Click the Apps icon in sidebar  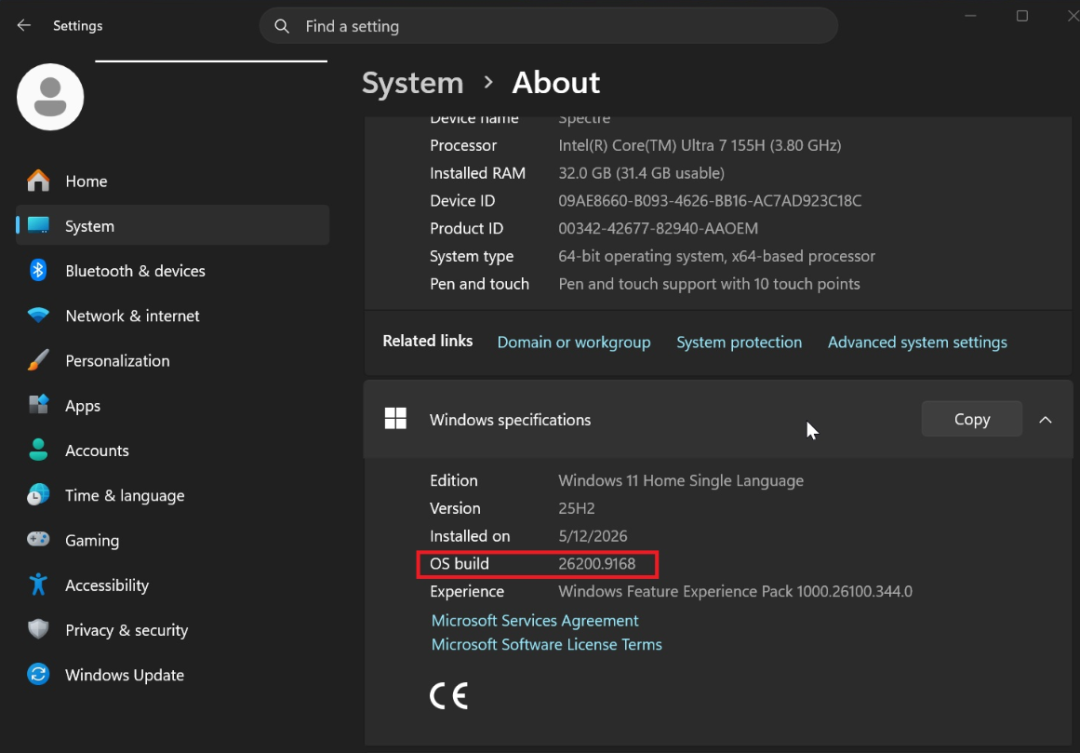[39, 404]
